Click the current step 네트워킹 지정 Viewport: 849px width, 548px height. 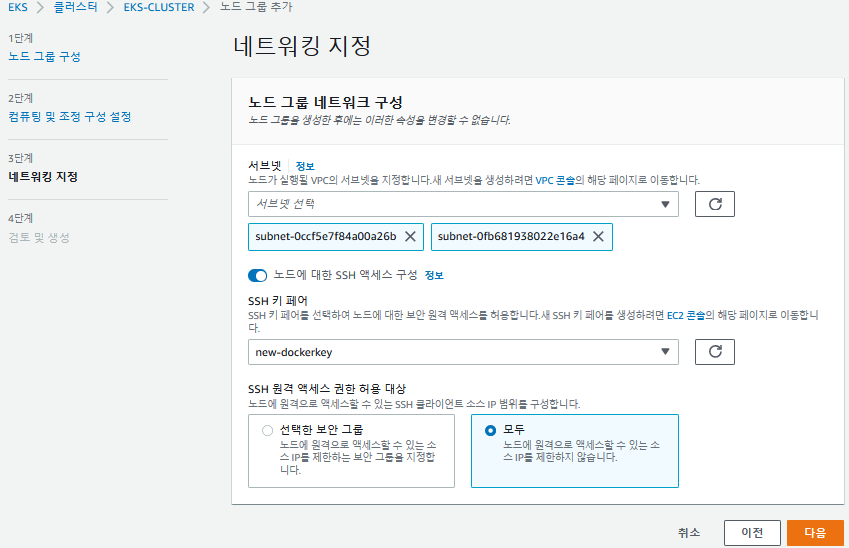point(43,177)
